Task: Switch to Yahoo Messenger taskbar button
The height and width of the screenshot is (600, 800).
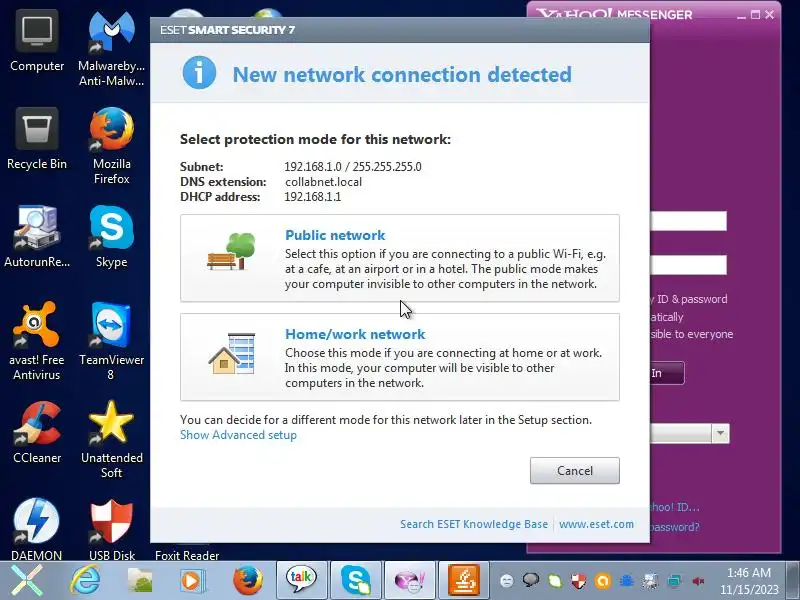Action: [410, 581]
